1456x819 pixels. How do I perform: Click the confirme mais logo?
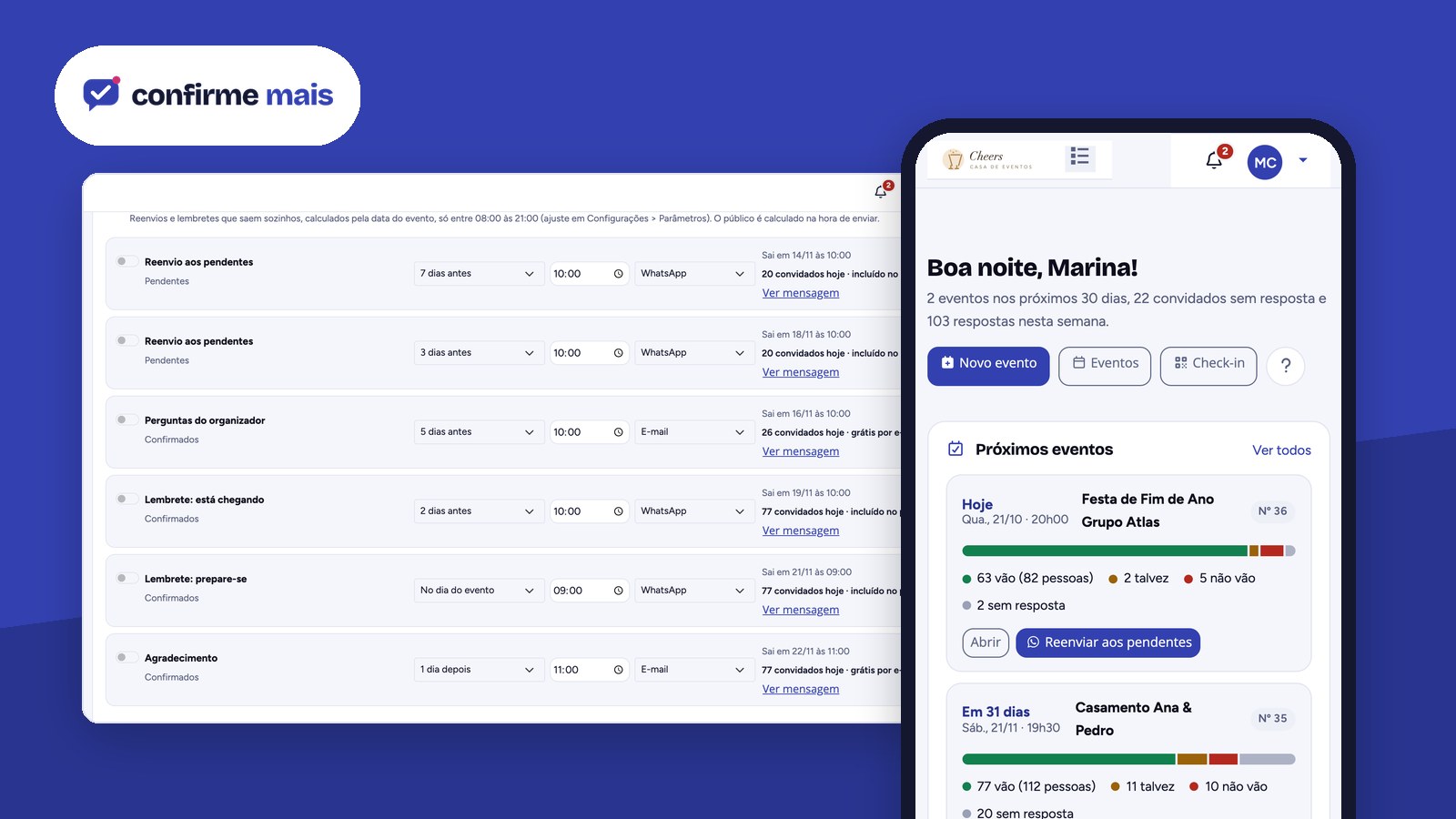[208, 96]
